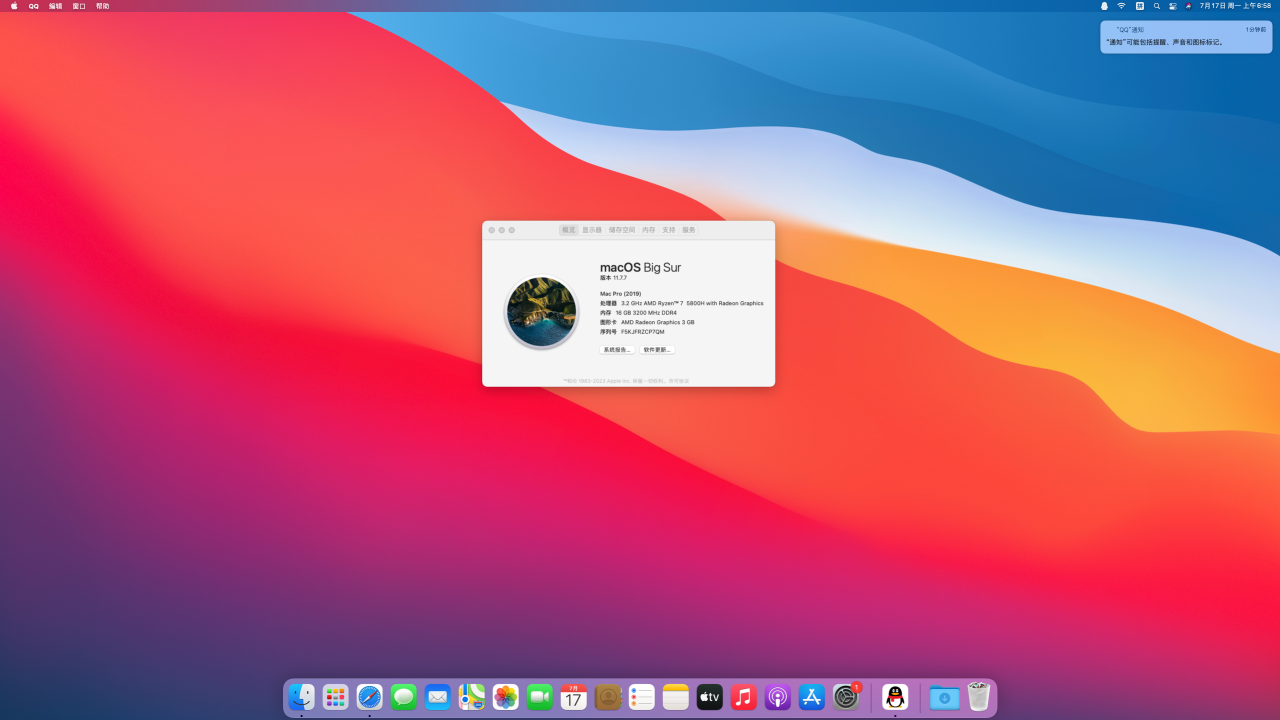Click the Mac Pro (2019) model text

[x=621, y=294]
